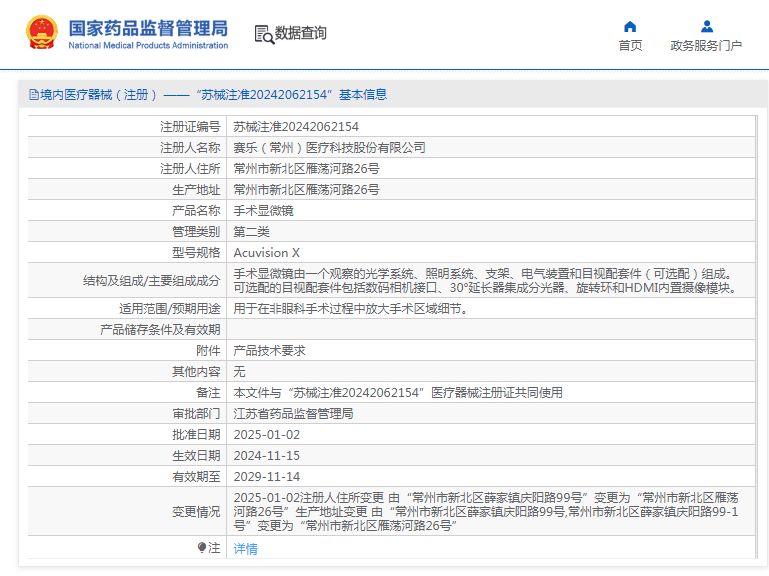Viewport: 769px width, 576px height.
Task: Click the document icon before 境内医疗器械
Action: tap(33, 94)
